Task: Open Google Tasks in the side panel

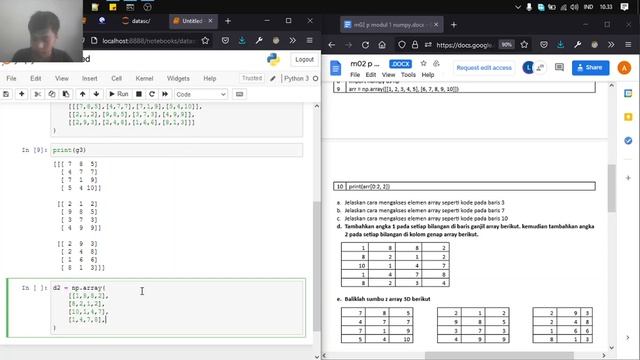Action: tap(628, 141)
